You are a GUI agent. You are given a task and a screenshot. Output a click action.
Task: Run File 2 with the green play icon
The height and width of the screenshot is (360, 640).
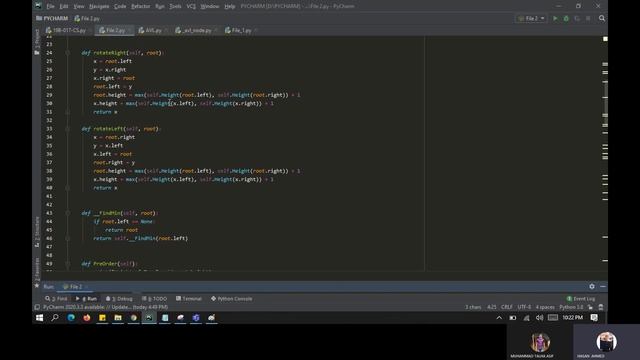(555, 18)
